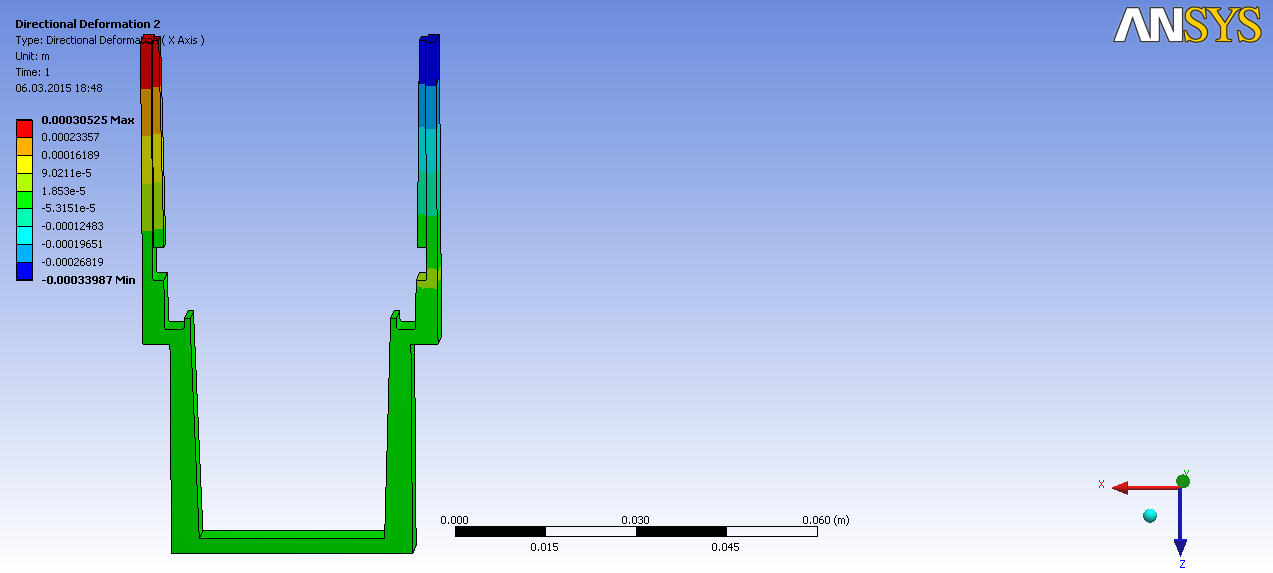This screenshot has height=573, width=1273.
Task: Click scale ruler label 0.030
Action: [x=636, y=520]
